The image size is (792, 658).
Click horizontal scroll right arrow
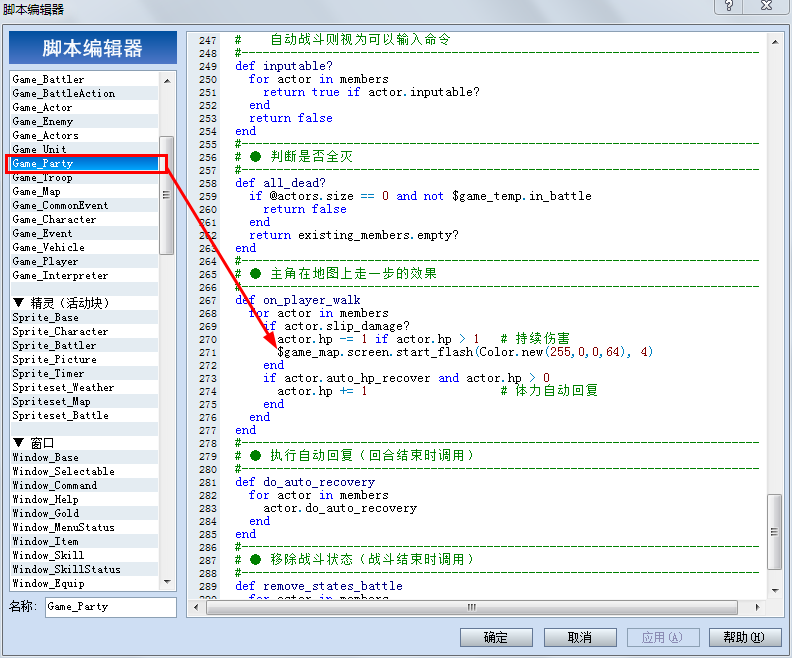click(x=757, y=607)
